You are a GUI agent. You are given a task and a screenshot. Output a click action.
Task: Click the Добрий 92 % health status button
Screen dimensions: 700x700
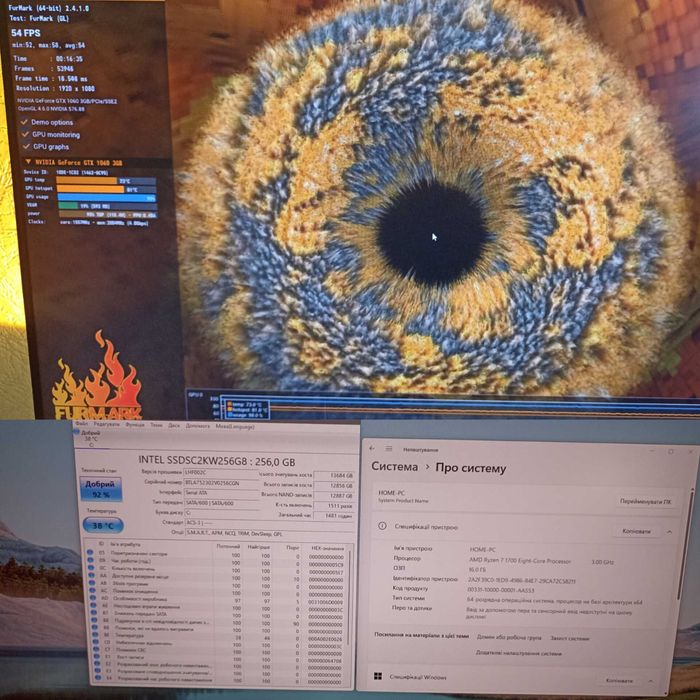click(x=100, y=489)
